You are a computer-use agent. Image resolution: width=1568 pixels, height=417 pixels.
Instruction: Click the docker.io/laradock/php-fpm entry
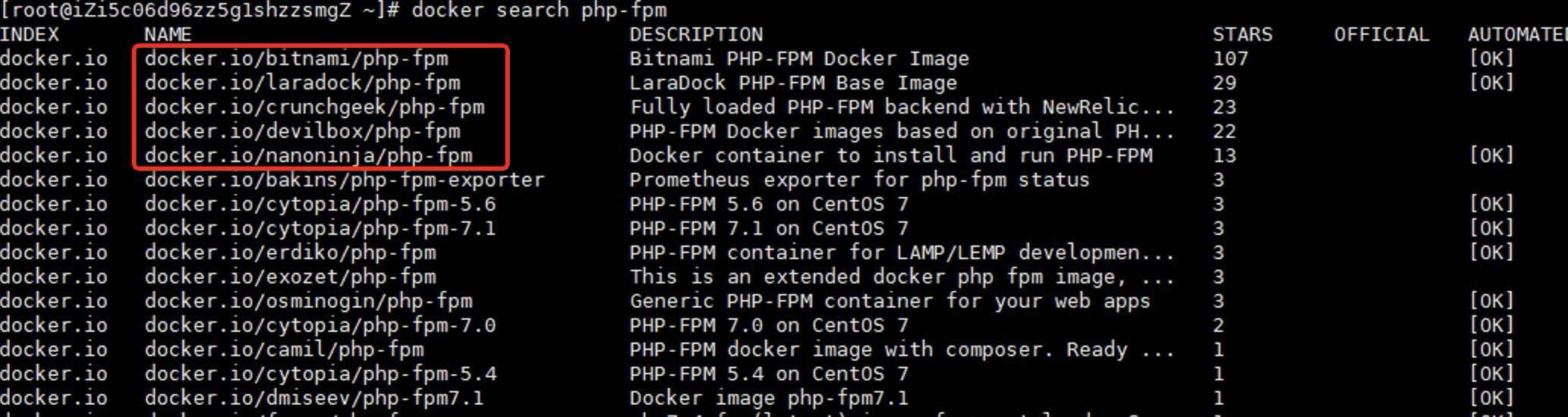click(x=302, y=83)
